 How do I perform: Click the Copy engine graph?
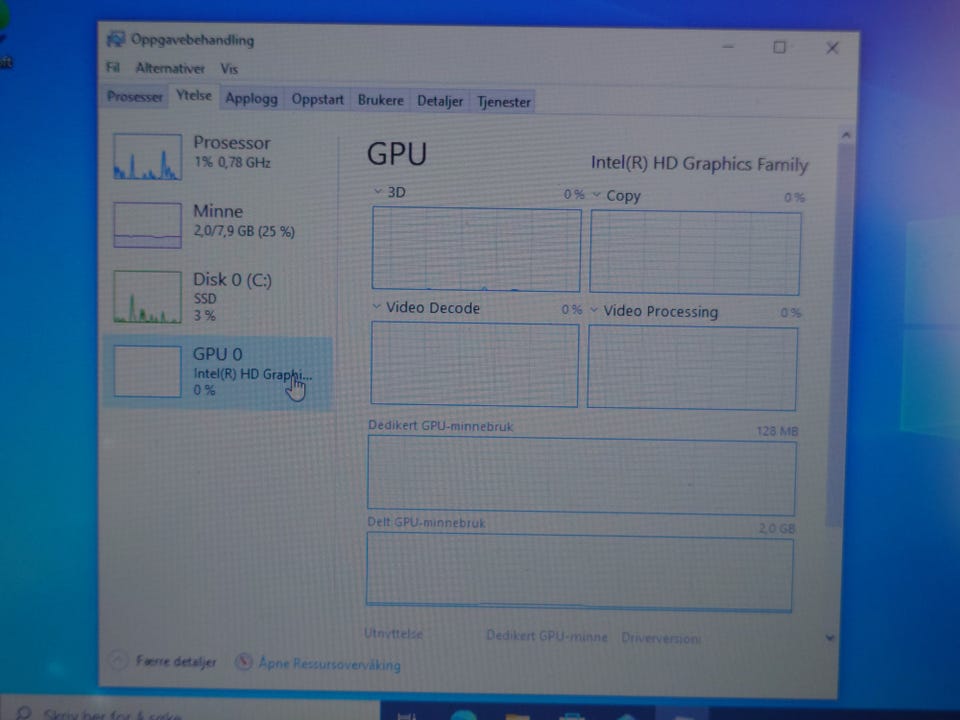coord(695,253)
